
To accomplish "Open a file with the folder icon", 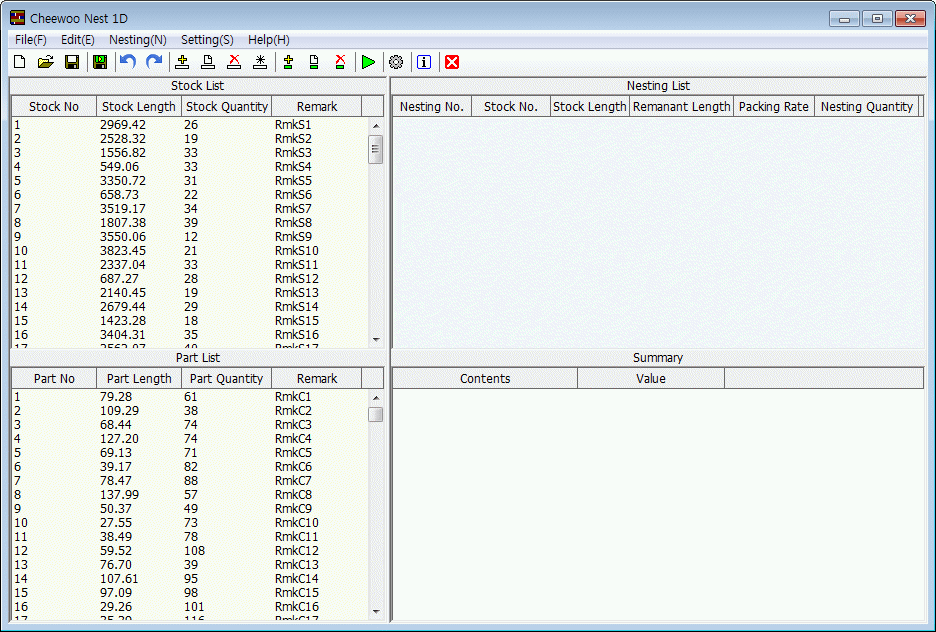I will (x=45, y=62).
